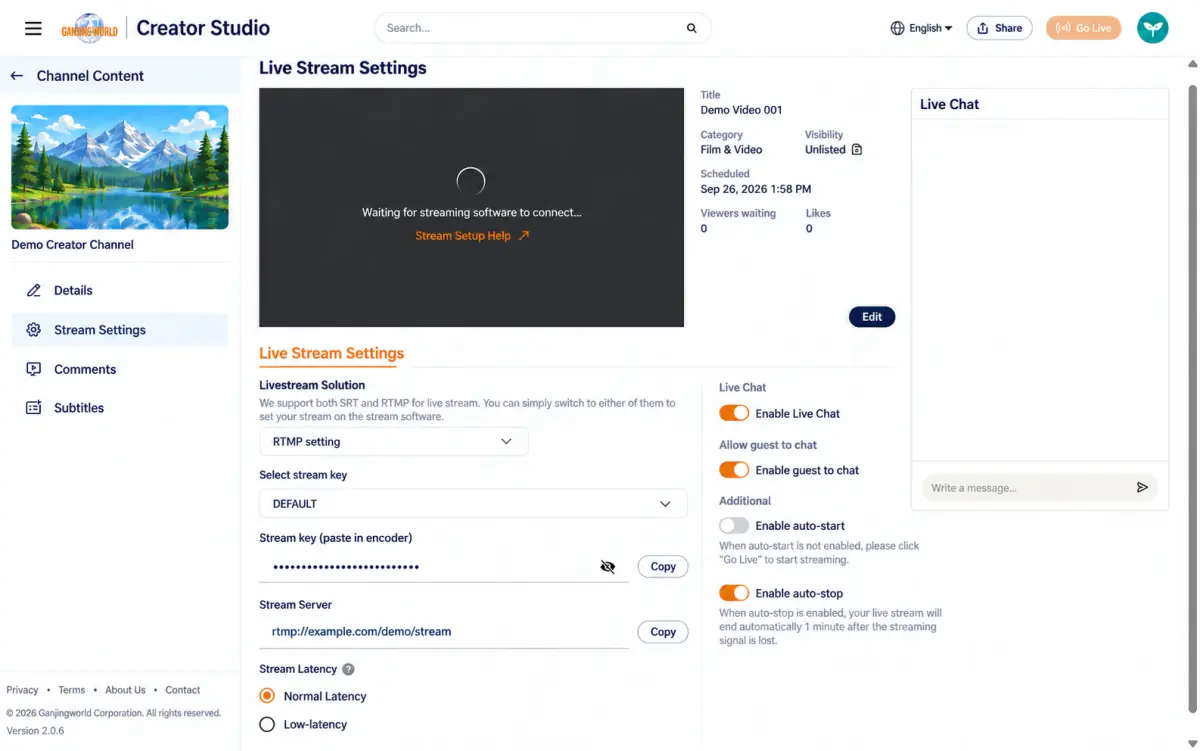Open the hamburger navigation menu
This screenshot has height=751, width=1200.
(33, 28)
